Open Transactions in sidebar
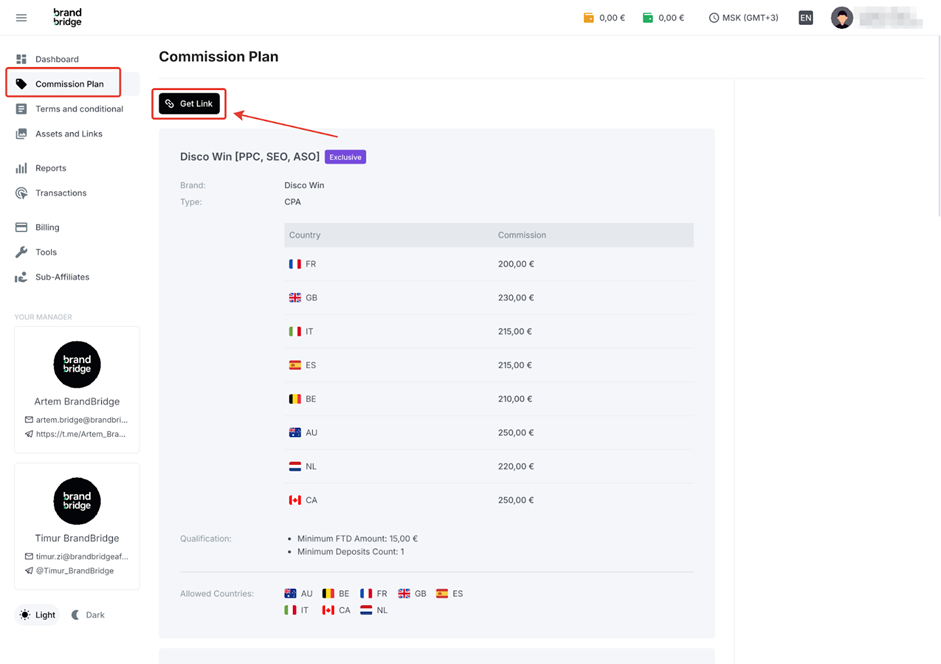 click(61, 193)
